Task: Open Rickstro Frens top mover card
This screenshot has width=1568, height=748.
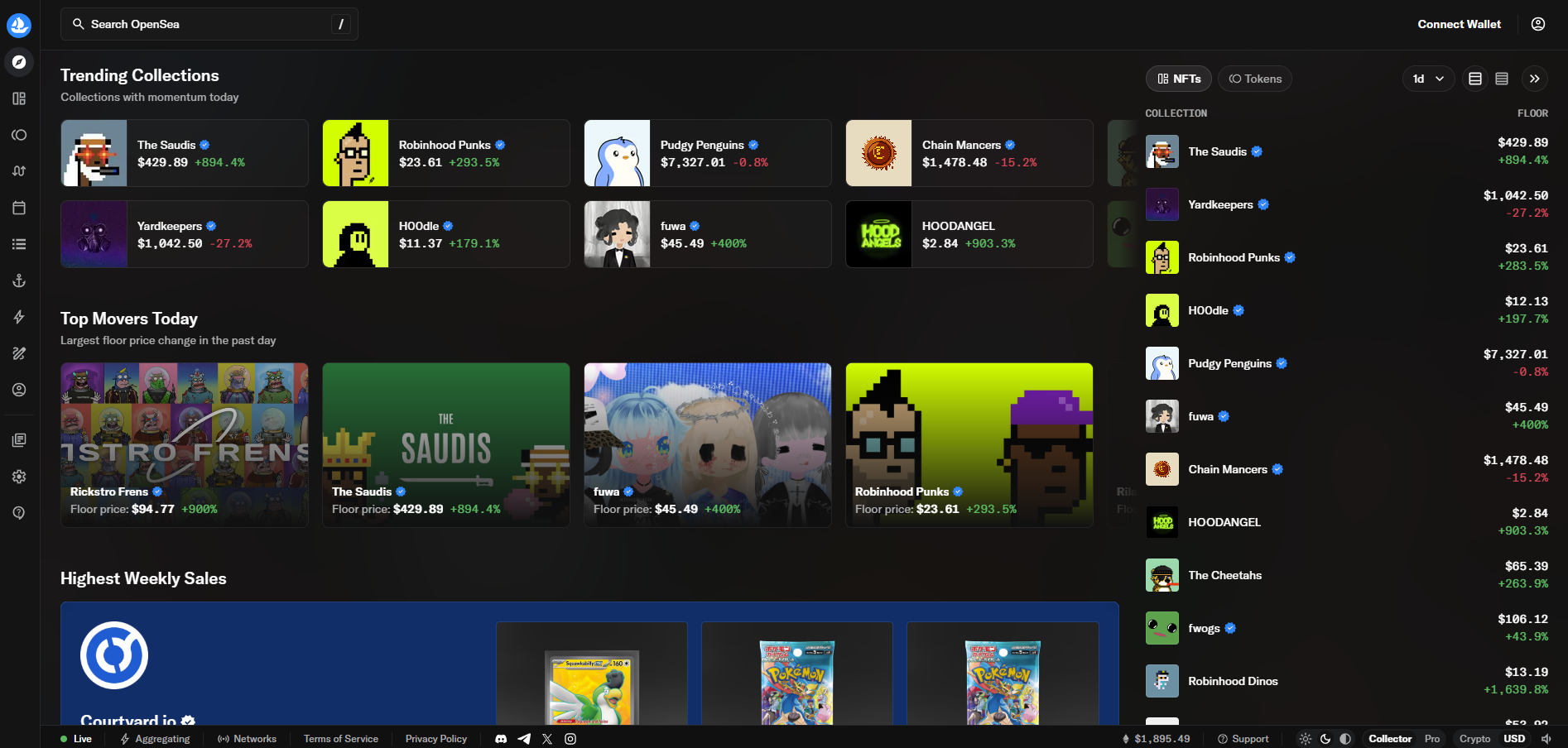Action: coord(185,445)
